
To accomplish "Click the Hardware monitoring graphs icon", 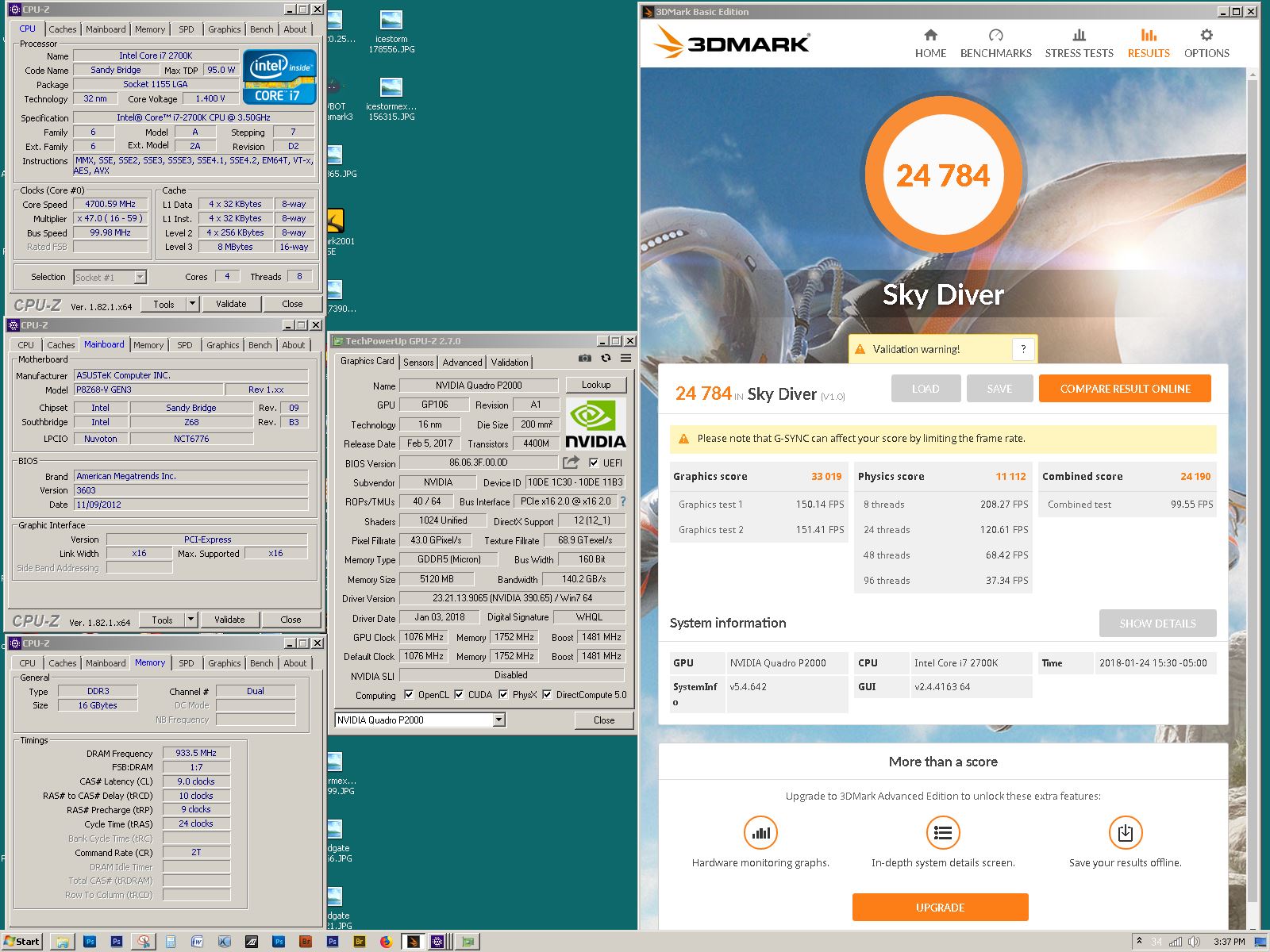I will click(x=760, y=833).
